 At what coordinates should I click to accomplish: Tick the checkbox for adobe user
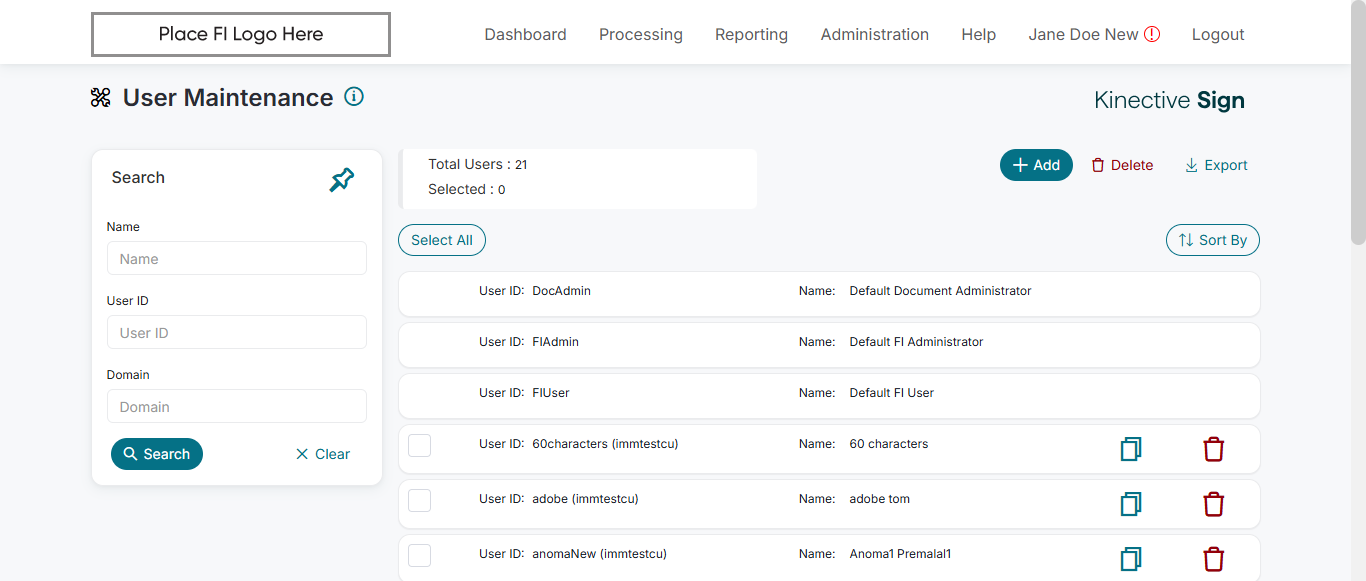tap(420, 500)
